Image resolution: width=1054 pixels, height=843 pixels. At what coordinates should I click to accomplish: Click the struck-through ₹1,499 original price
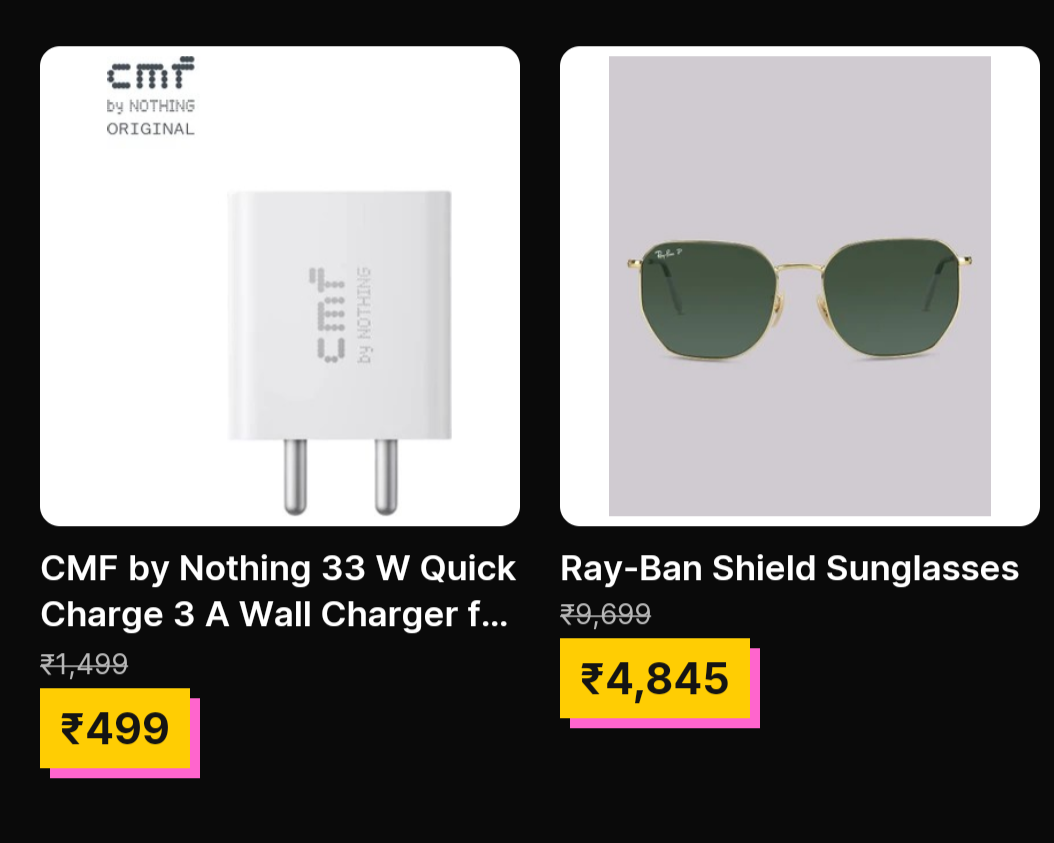(x=84, y=664)
